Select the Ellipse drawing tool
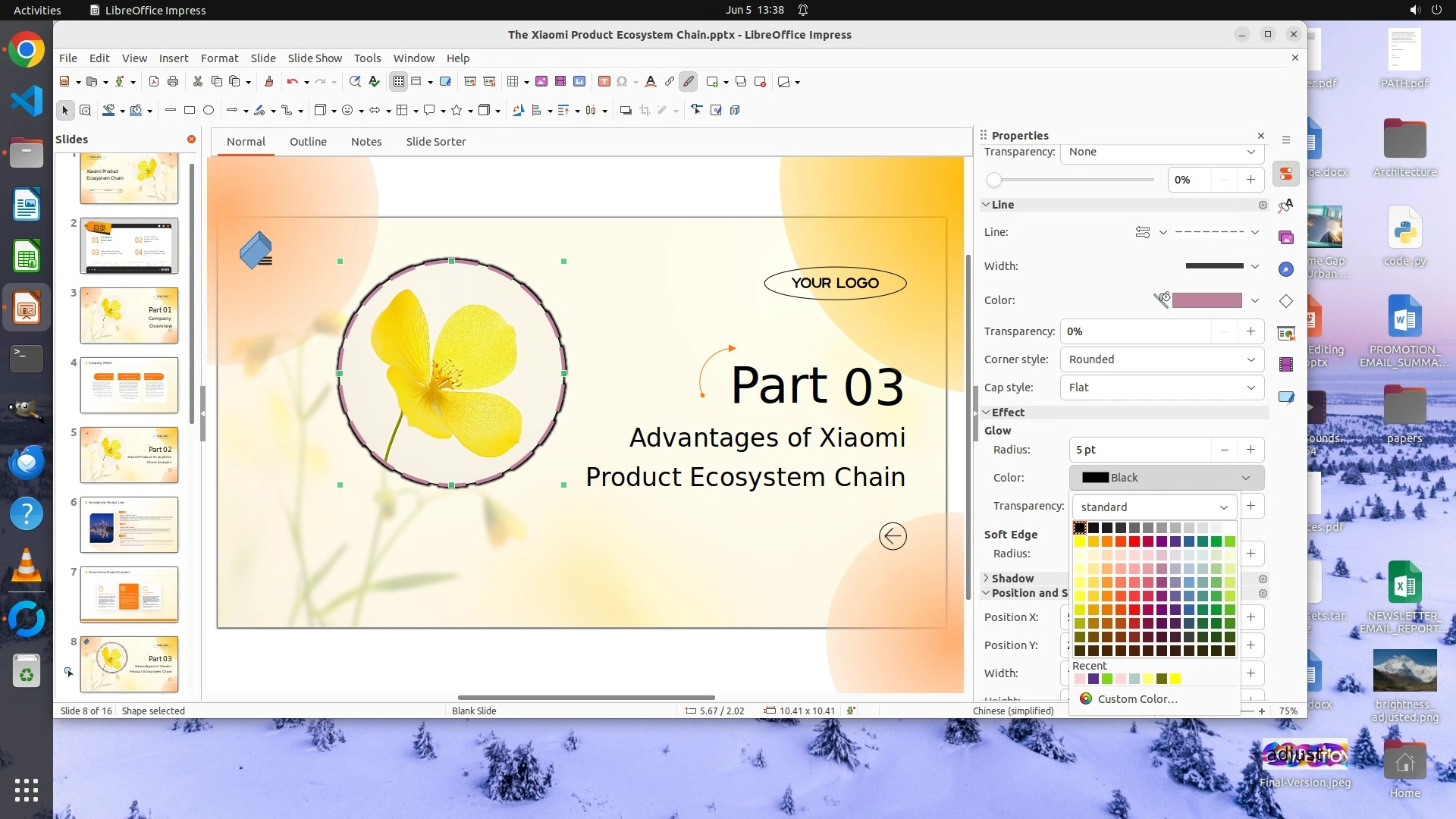This screenshot has width=1456, height=819. (209, 111)
